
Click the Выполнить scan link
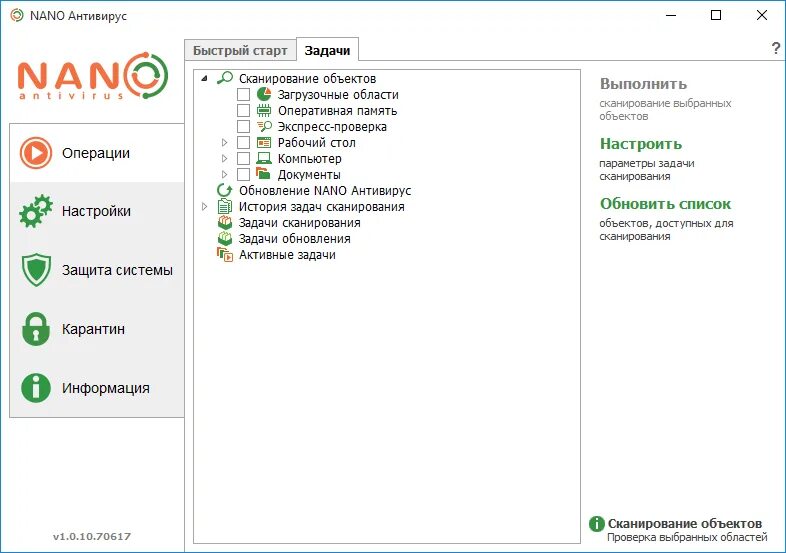pos(643,84)
